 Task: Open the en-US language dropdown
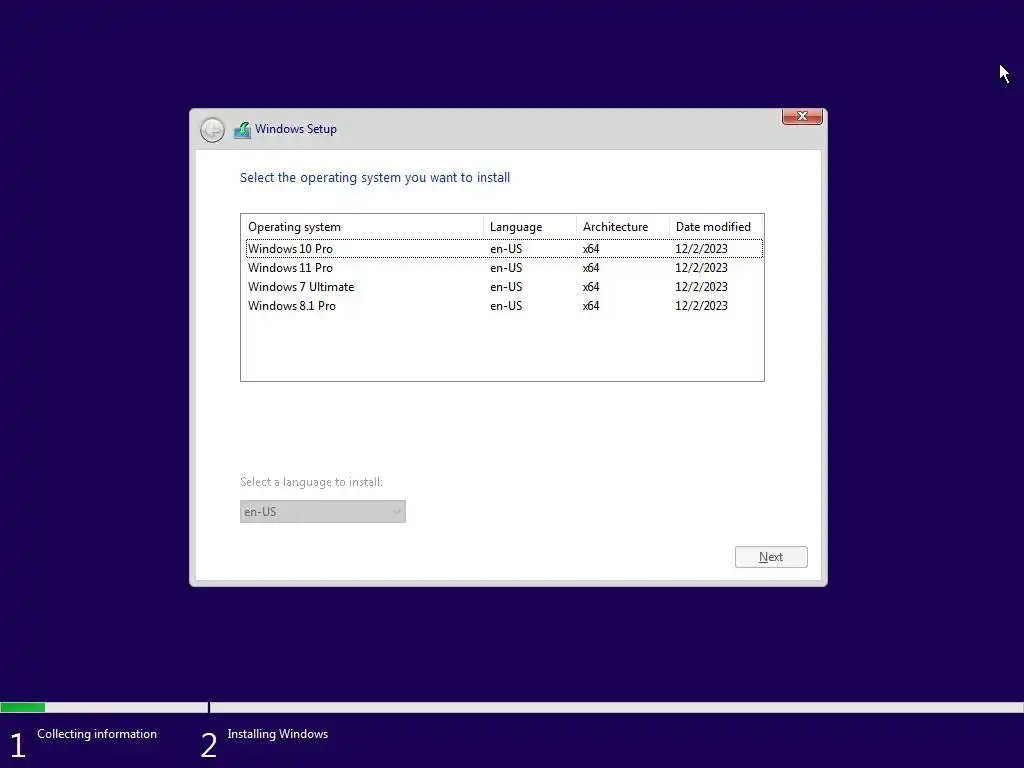click(323, 511)
